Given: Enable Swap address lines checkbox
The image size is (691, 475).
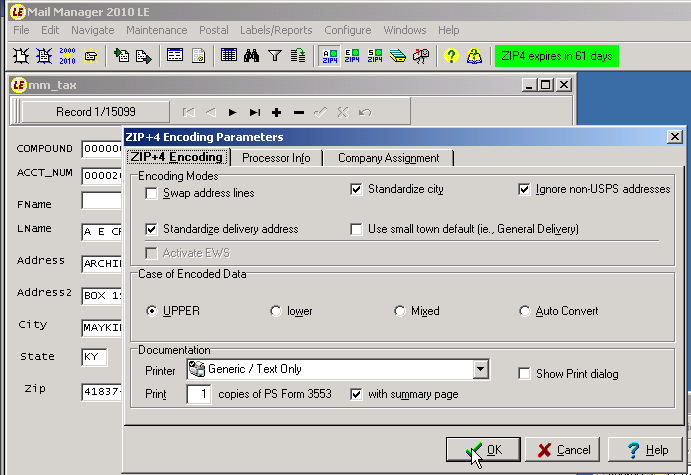Looking at the screenshot, I should pos(151,193).
